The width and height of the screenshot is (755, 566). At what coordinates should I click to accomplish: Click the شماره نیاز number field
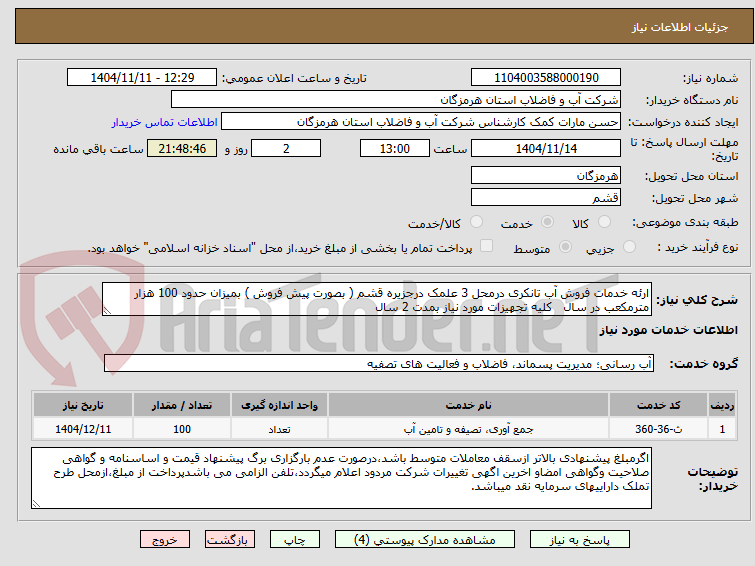(x=546, y=78)
